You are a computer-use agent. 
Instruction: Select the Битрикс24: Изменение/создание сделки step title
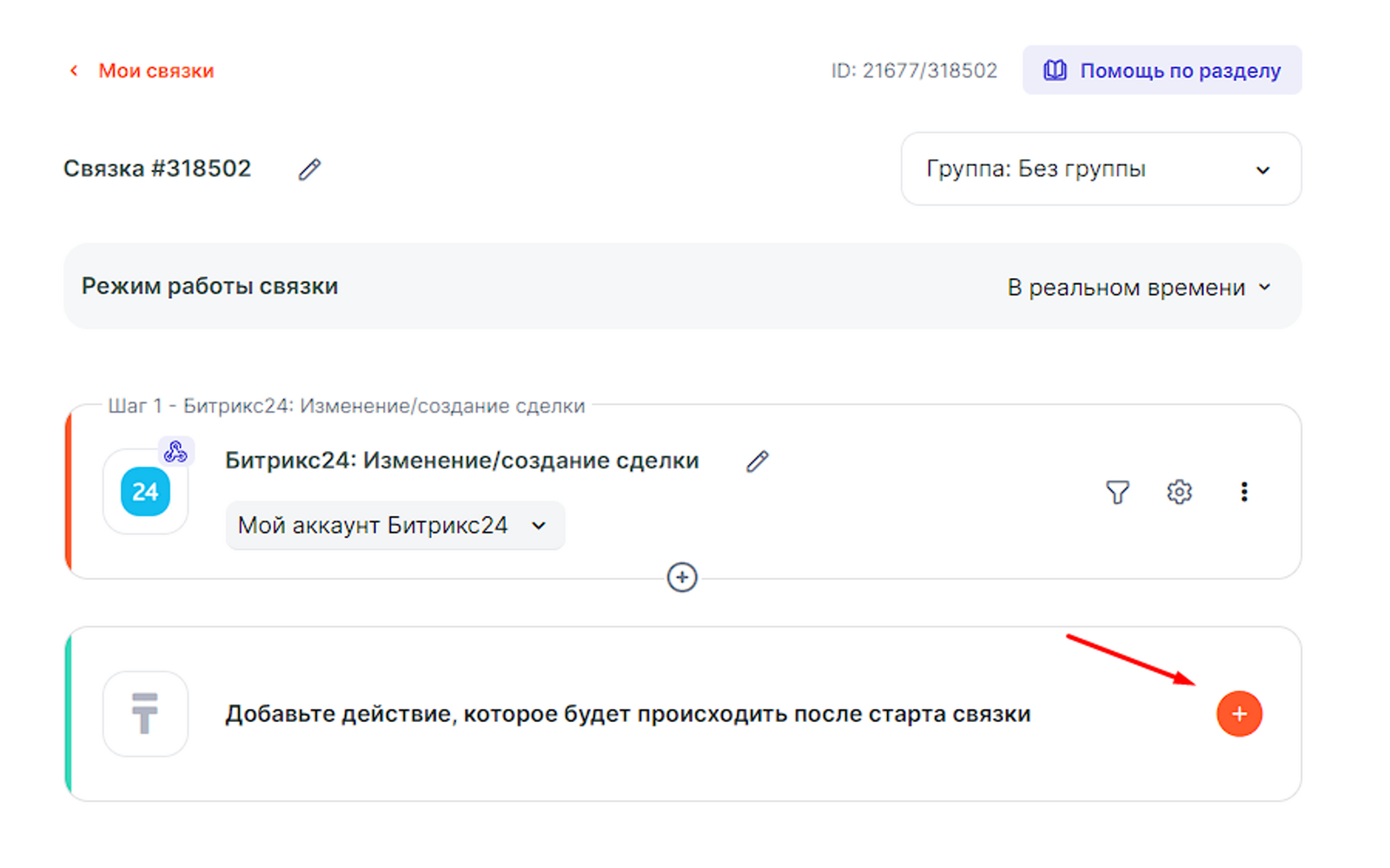coord(461,461)
